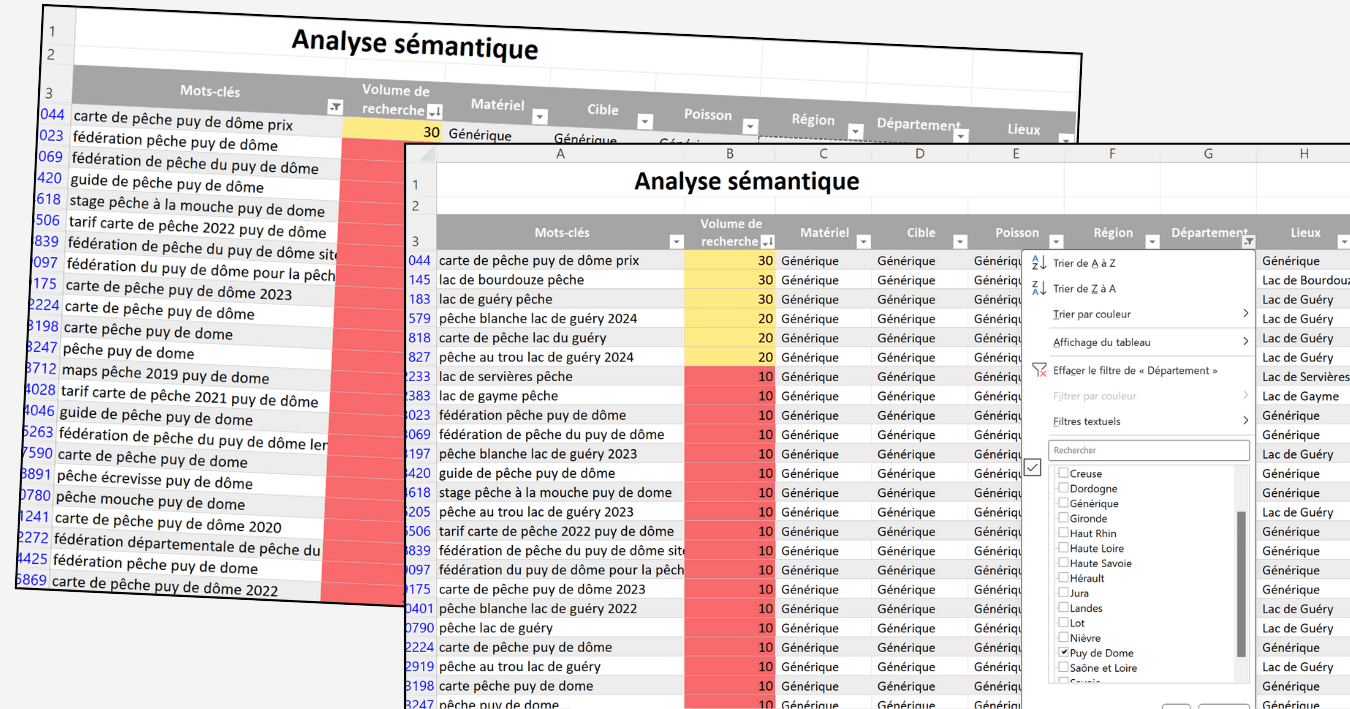Screen dimensions: 1350x709
Task: Choose Trier de Z à A
Action: (x=1084, y=288)
